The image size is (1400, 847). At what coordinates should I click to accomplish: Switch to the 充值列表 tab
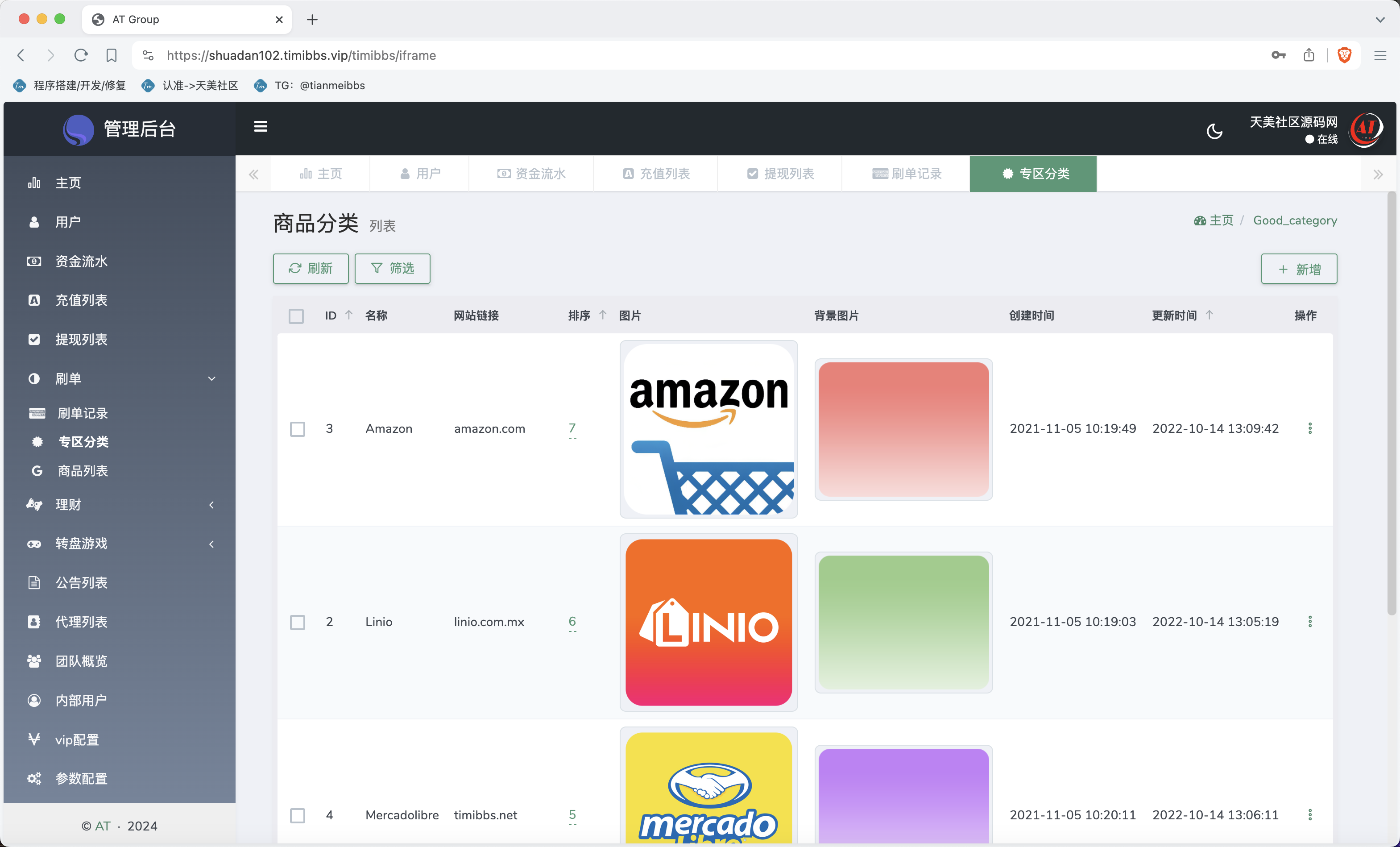click(656, 174)
